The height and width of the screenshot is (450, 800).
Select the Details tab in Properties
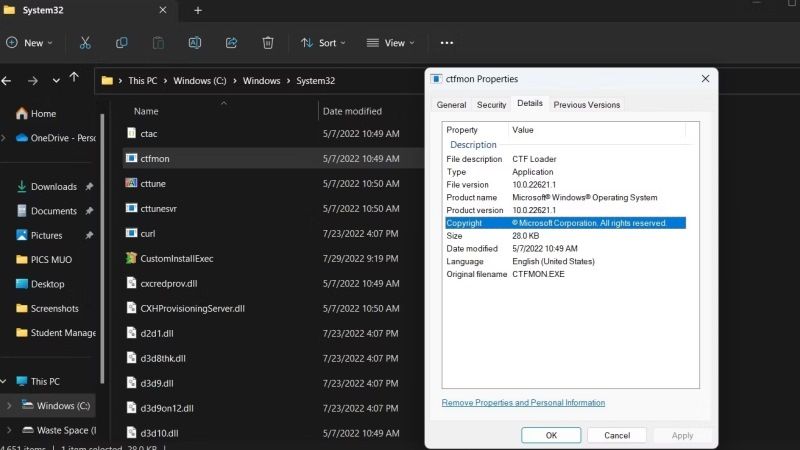[530, 103]
